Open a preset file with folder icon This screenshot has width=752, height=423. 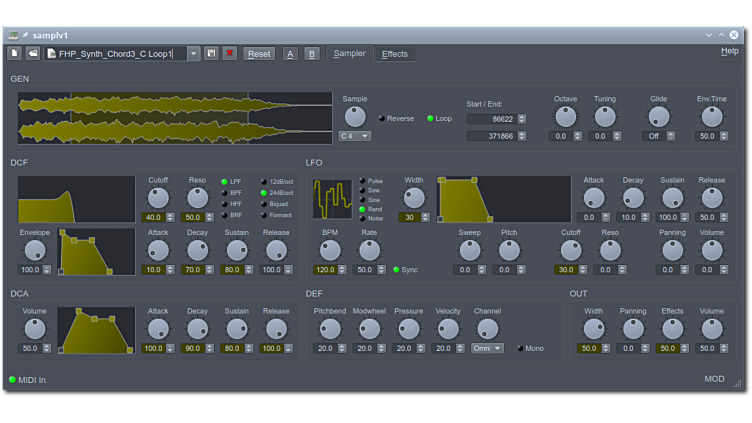tap(33, 53)
